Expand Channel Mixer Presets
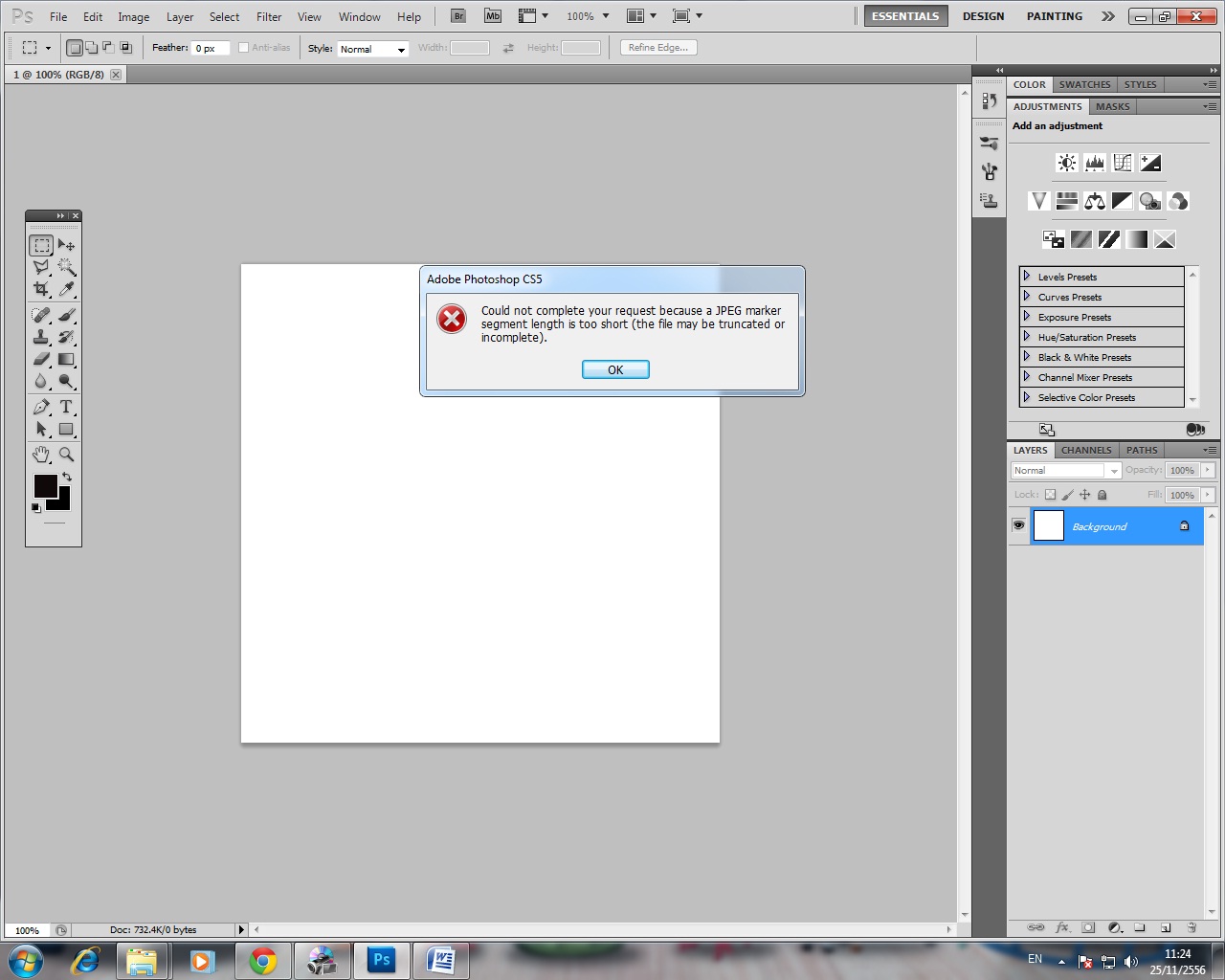 [1027, 377]
